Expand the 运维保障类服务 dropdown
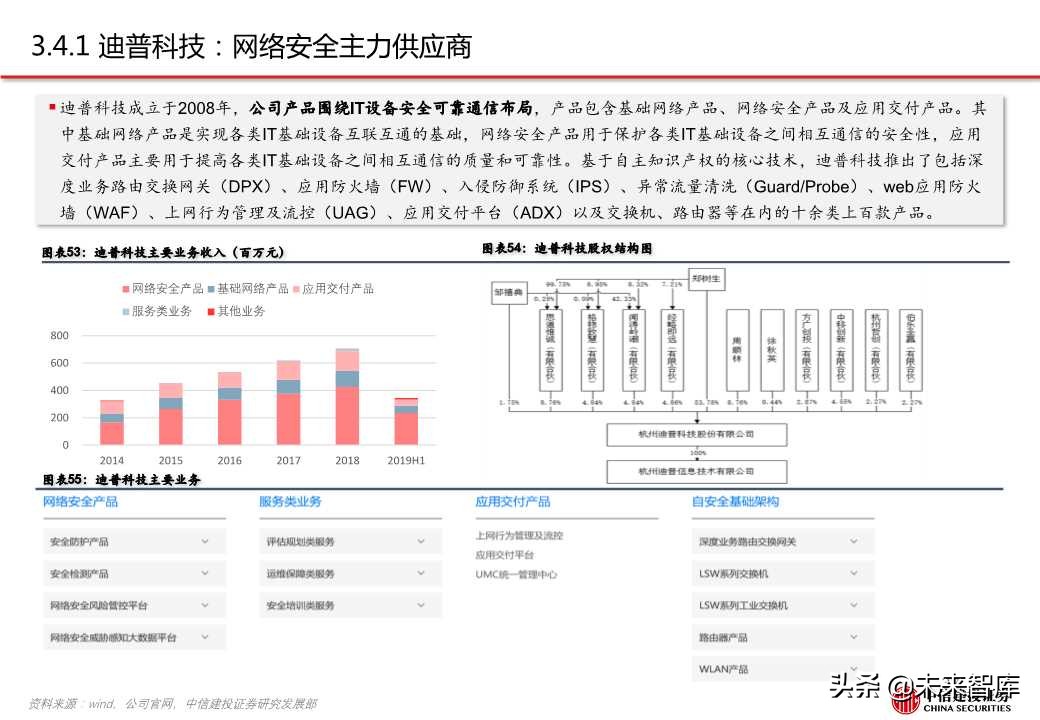 350,571
